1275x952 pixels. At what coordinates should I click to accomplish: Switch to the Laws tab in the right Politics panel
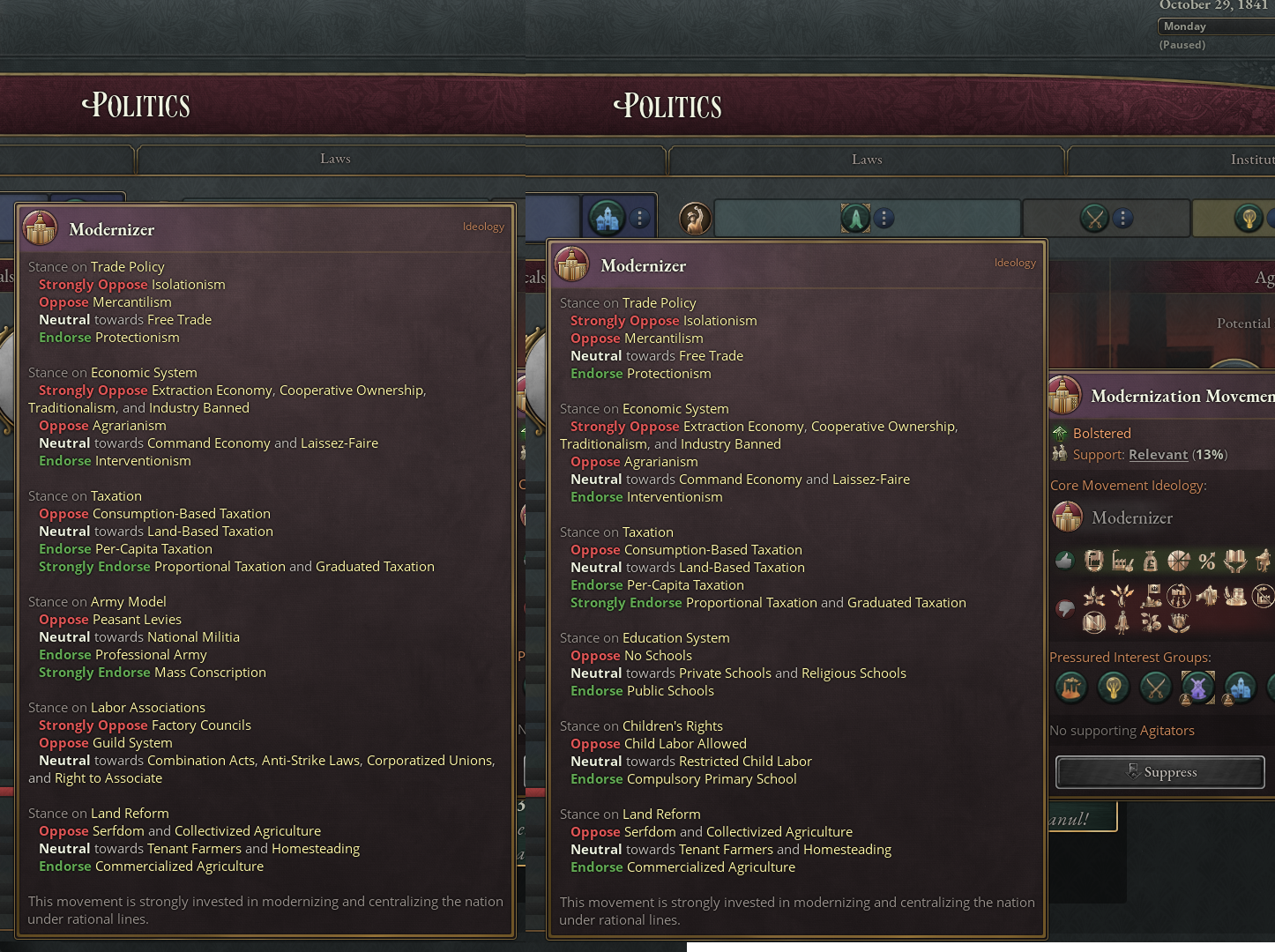[867, 160]
